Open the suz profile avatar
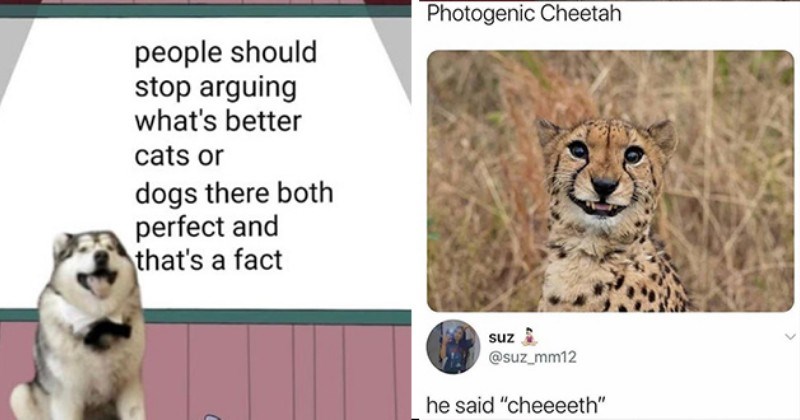 (453, 347)
